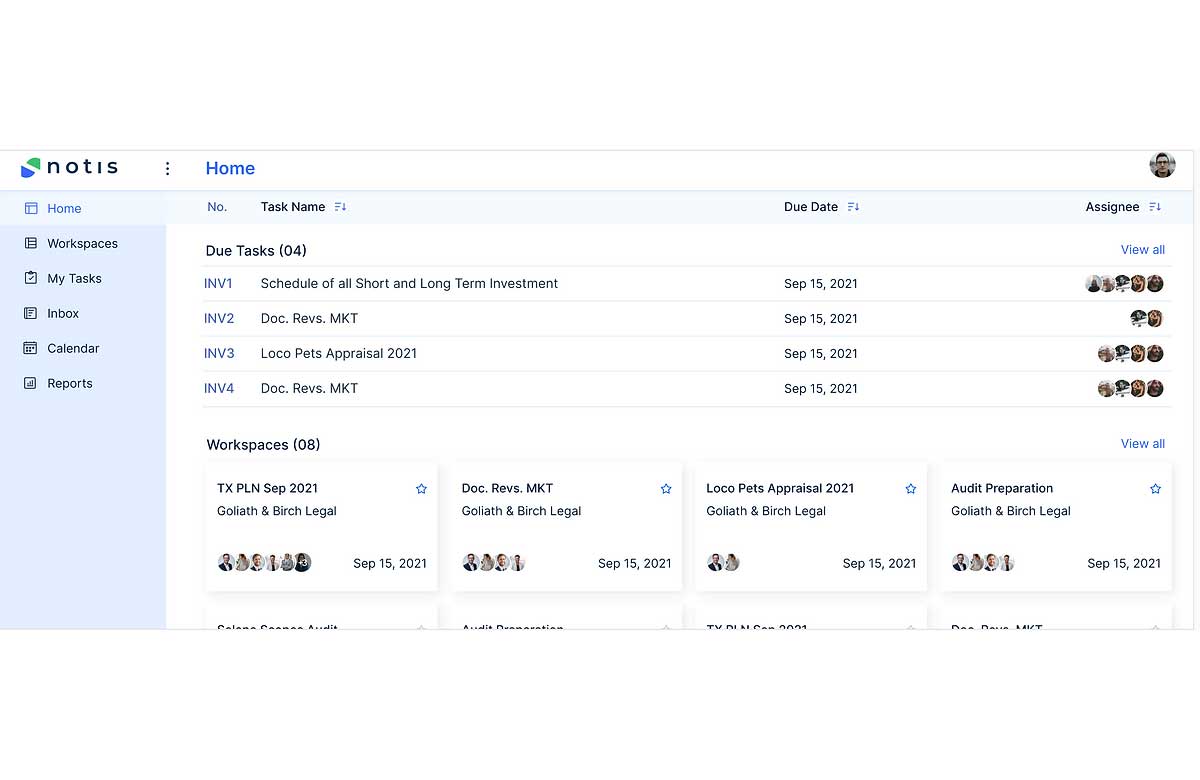Viewport: 1200px width, 780px height.
Task: View all Due Tasks
Action: pyautogui.click(x=1142, y=250)
